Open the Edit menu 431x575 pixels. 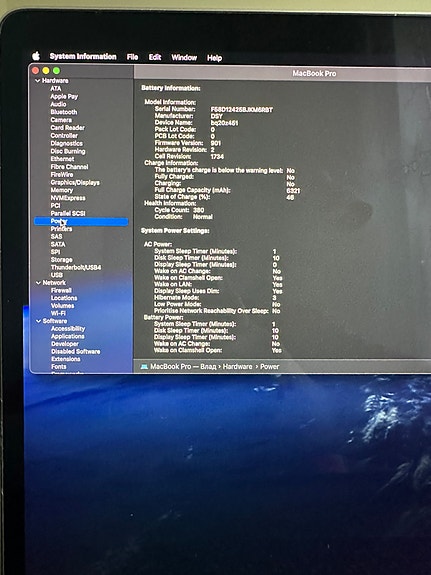155,57
